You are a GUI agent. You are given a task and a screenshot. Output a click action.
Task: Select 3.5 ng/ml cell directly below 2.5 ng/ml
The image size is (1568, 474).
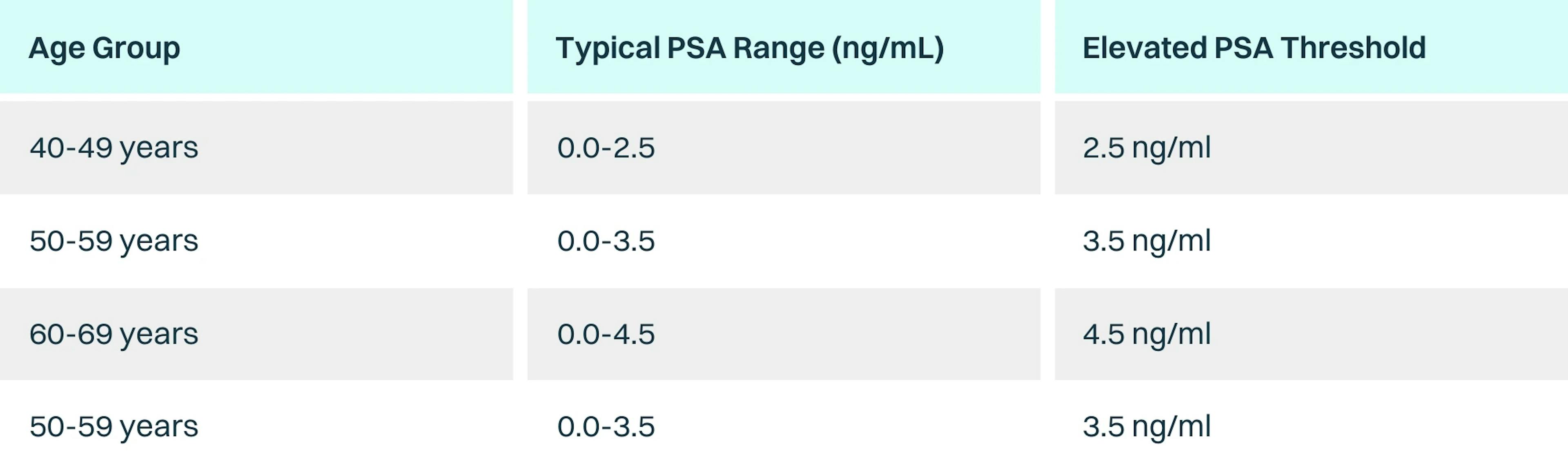[1147, 241]
